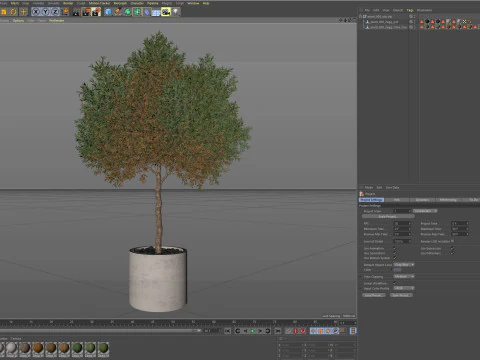Click the spline pen tool icon
This screenshot has height=360, width=480.
point(118,12)
